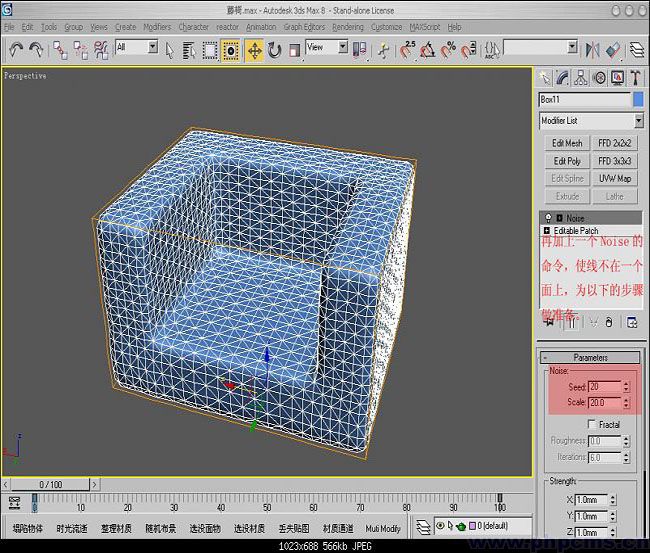Switch to the Hierarchy command panel tab

[581, 78]
